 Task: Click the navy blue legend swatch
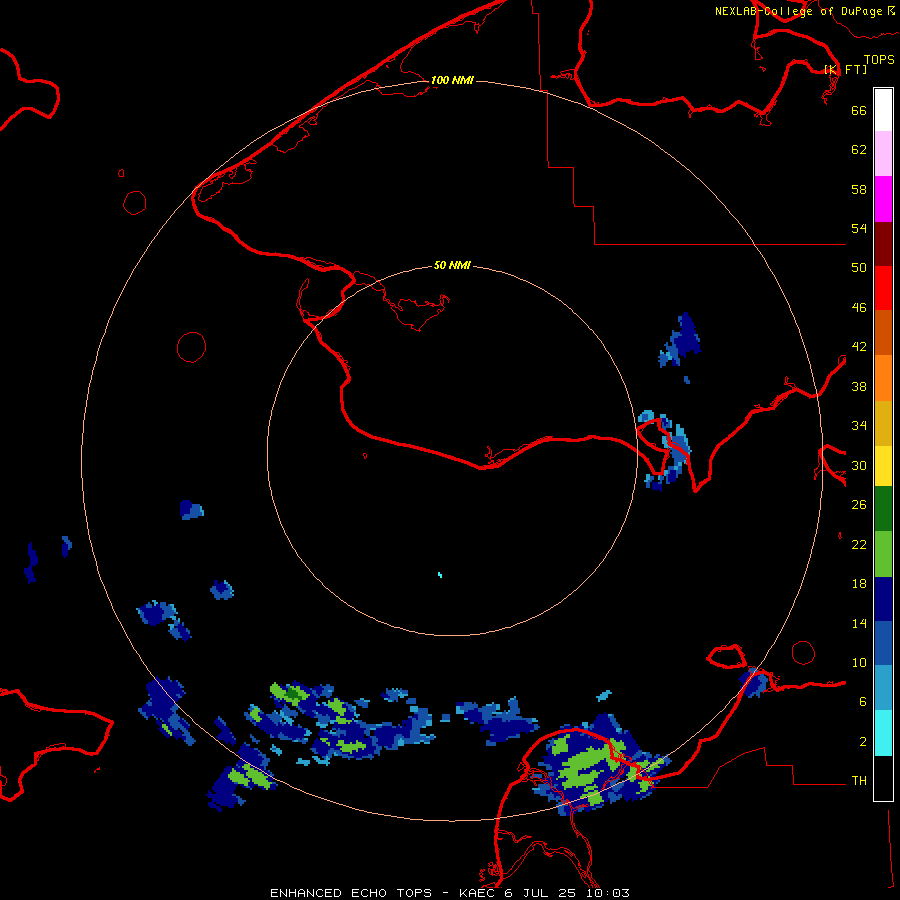click(x=883, y=599)
